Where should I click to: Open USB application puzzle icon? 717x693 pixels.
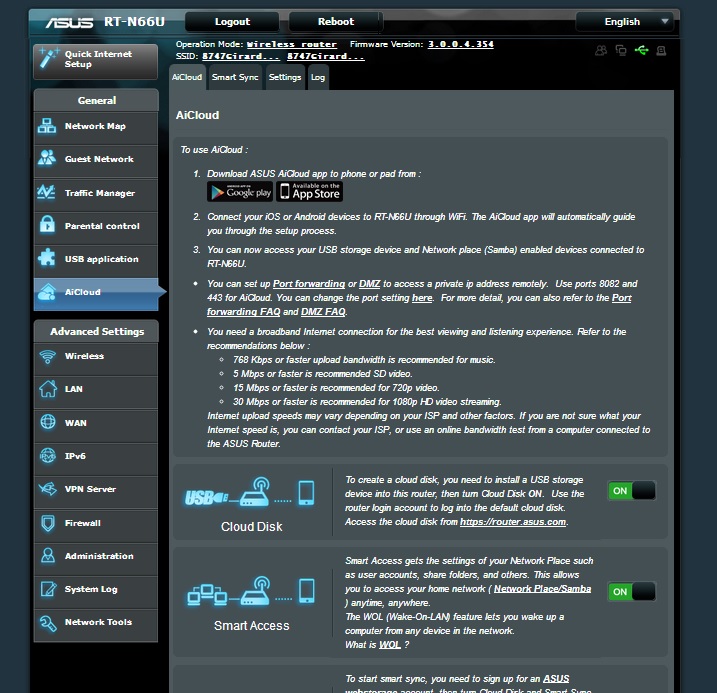pyautogui.click(x=47, y=258)
